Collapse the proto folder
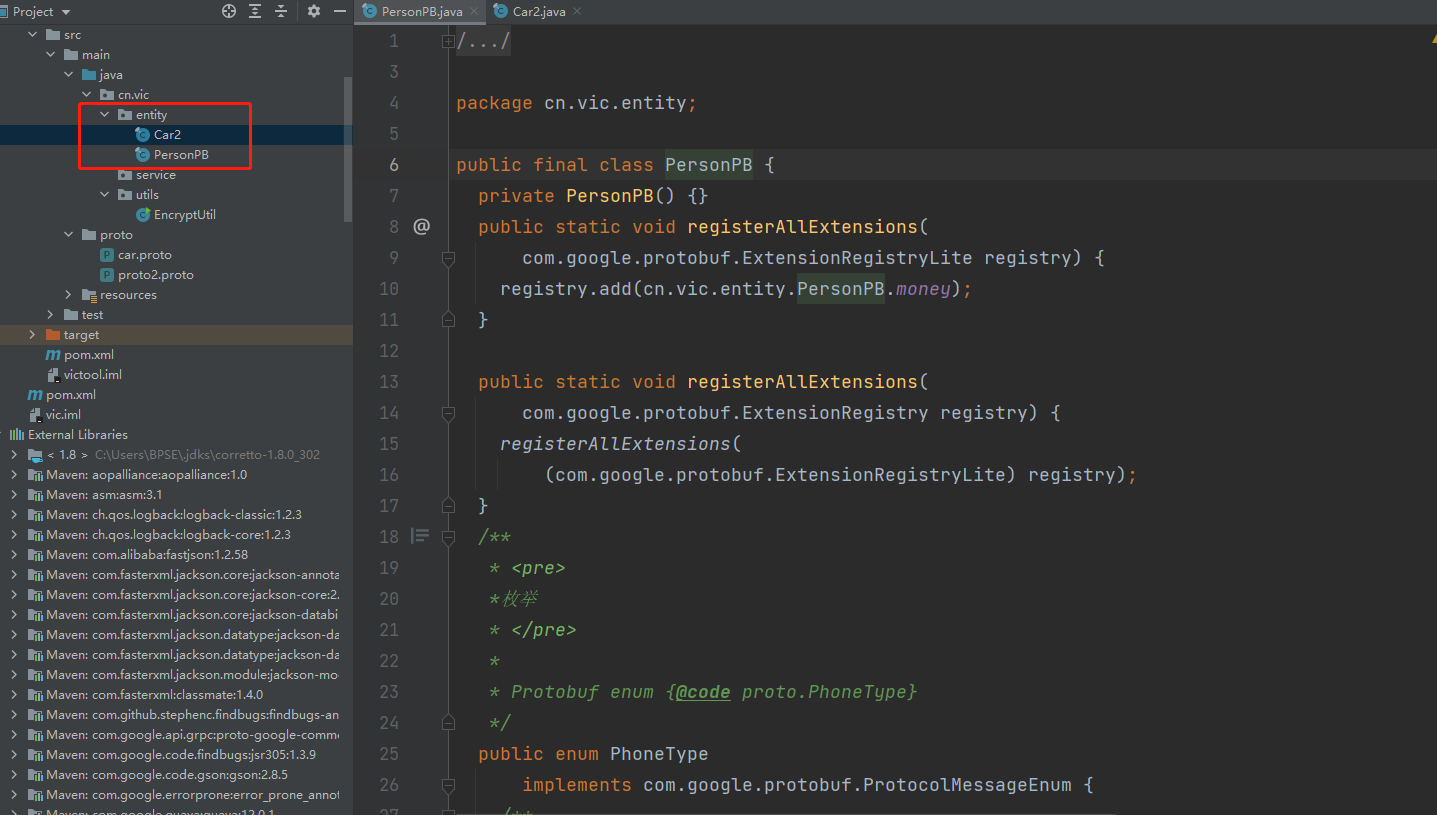 (69, 235)
